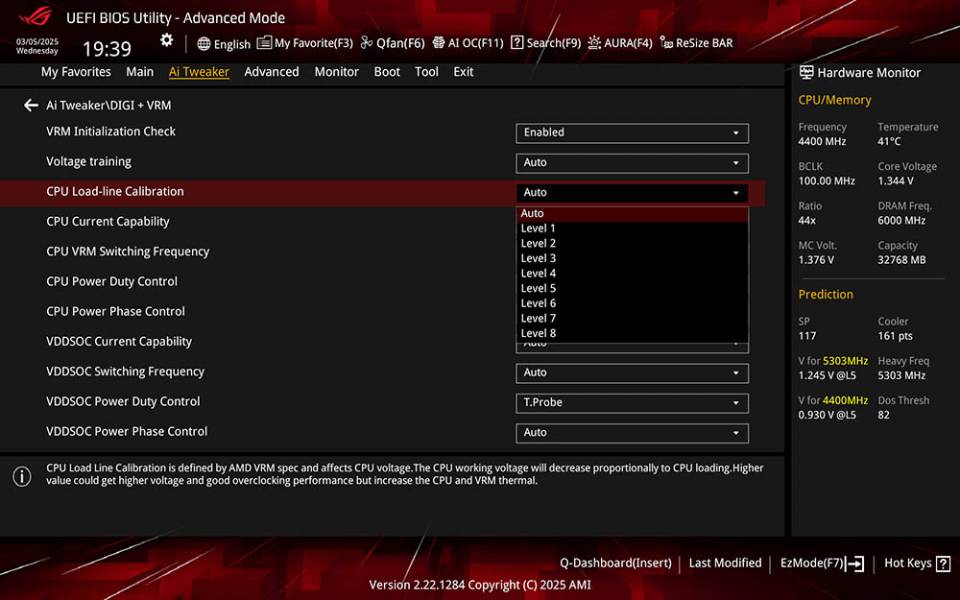Click the My Favorite list icon
Image resolution: width=960 pixels, height=600 pixels.
(264, 42)
